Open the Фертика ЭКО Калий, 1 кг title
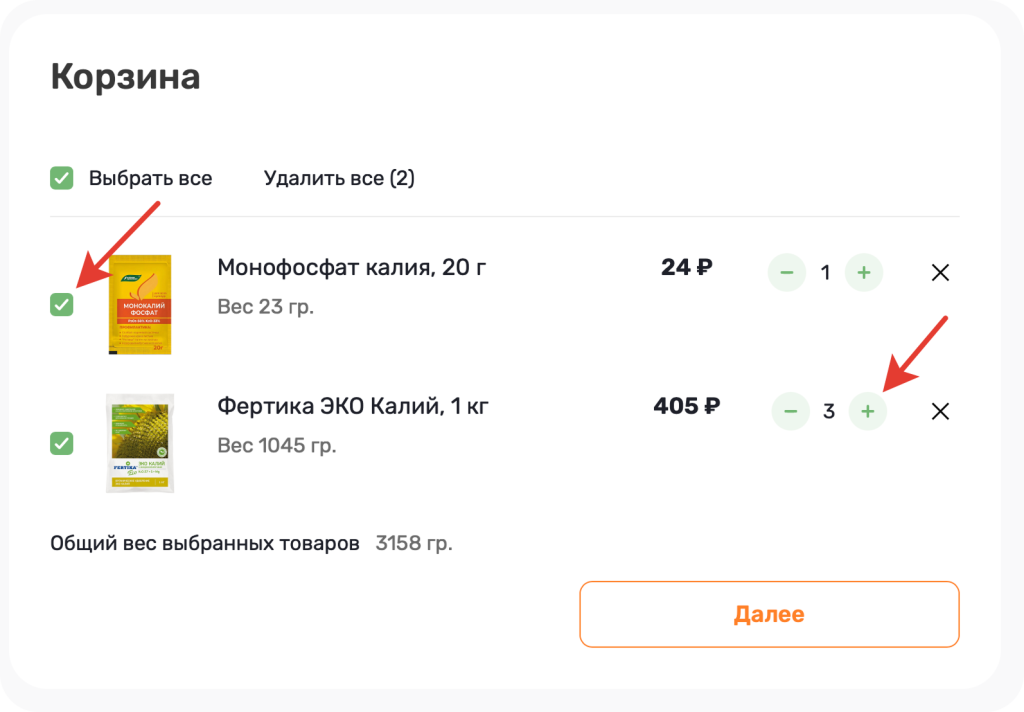The height and width of the screenshot is (712, 1024). point(353,407)
